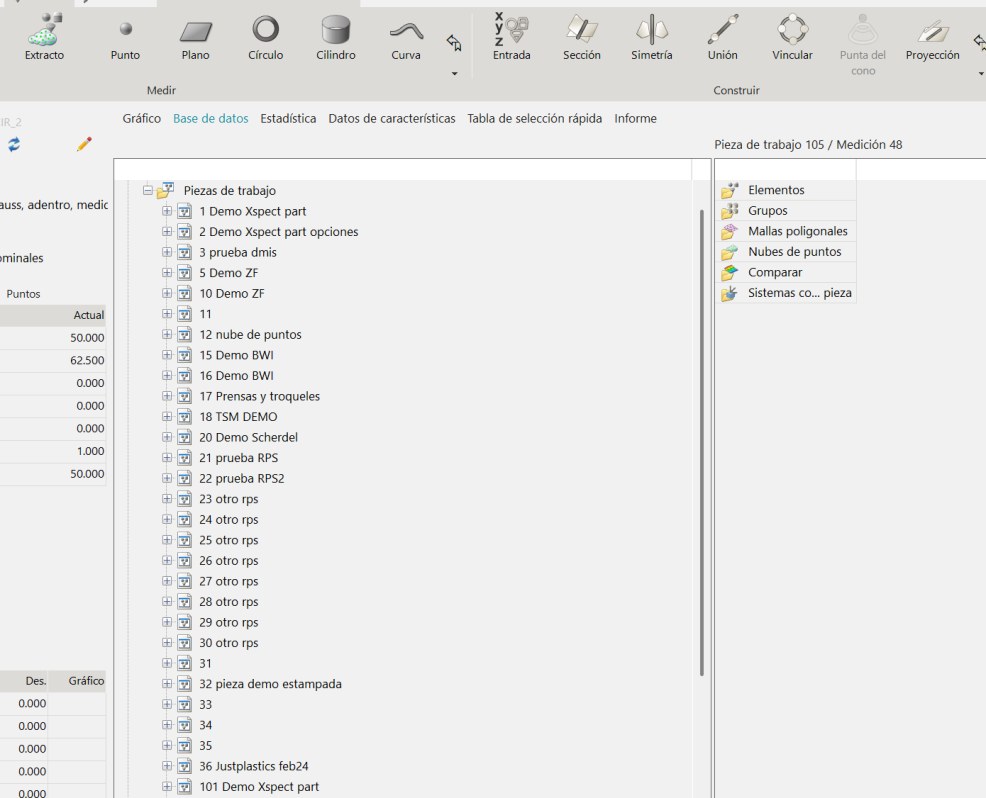Select the Extracto tool
Image resolution: width=986 pixels, height=798 pixels.
click(44, 37)
